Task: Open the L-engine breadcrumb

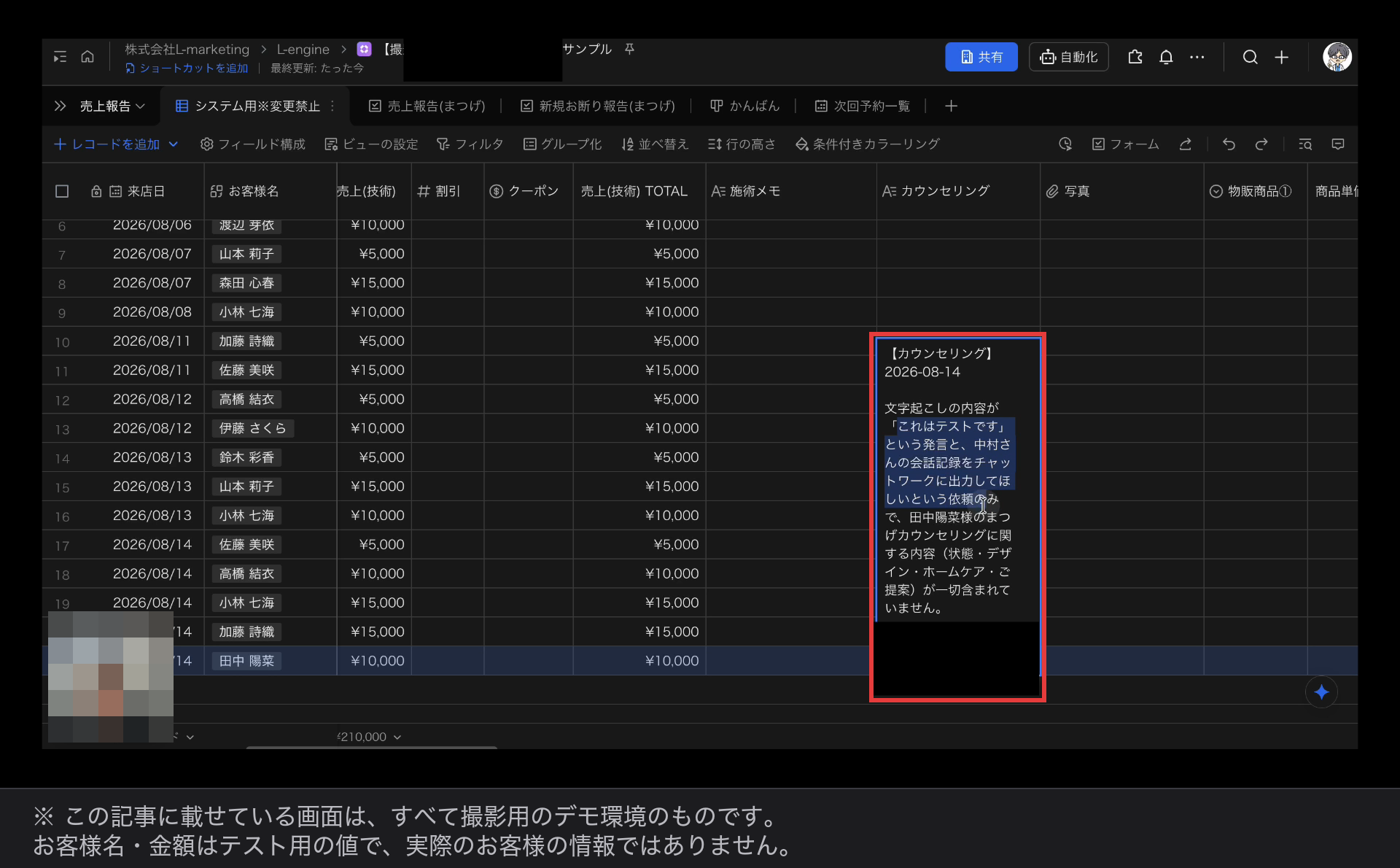Action: 303,49
